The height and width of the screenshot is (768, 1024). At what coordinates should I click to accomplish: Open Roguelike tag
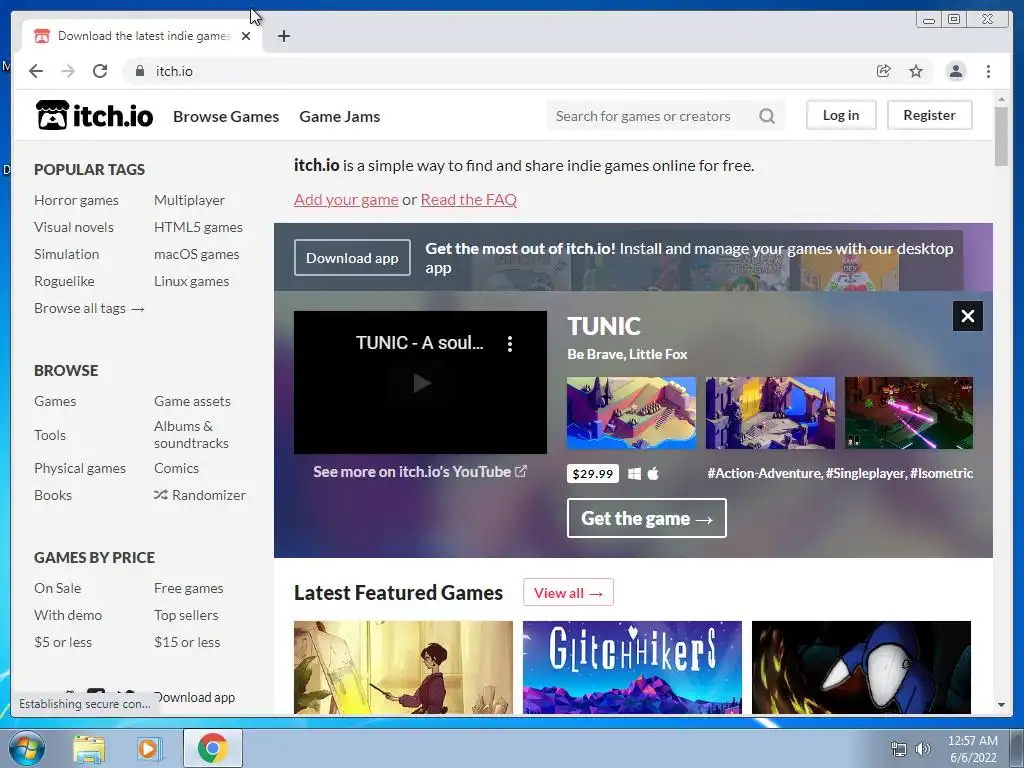(65, 281)
